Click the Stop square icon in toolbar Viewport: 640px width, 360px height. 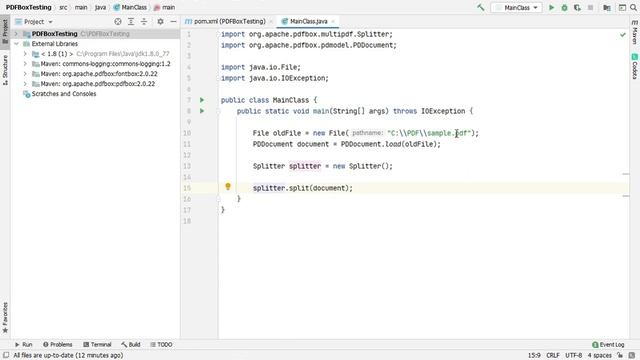(x=590, y=7)
